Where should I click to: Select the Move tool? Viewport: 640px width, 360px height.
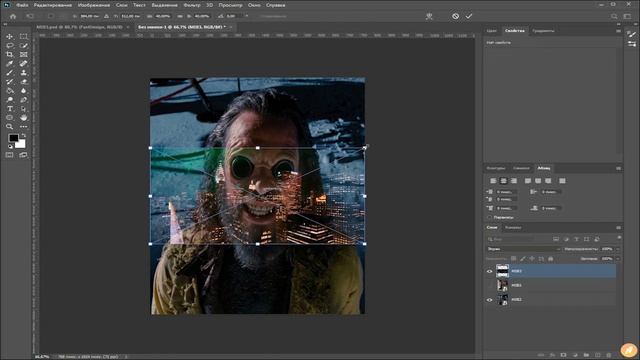(x=9, y=37)
